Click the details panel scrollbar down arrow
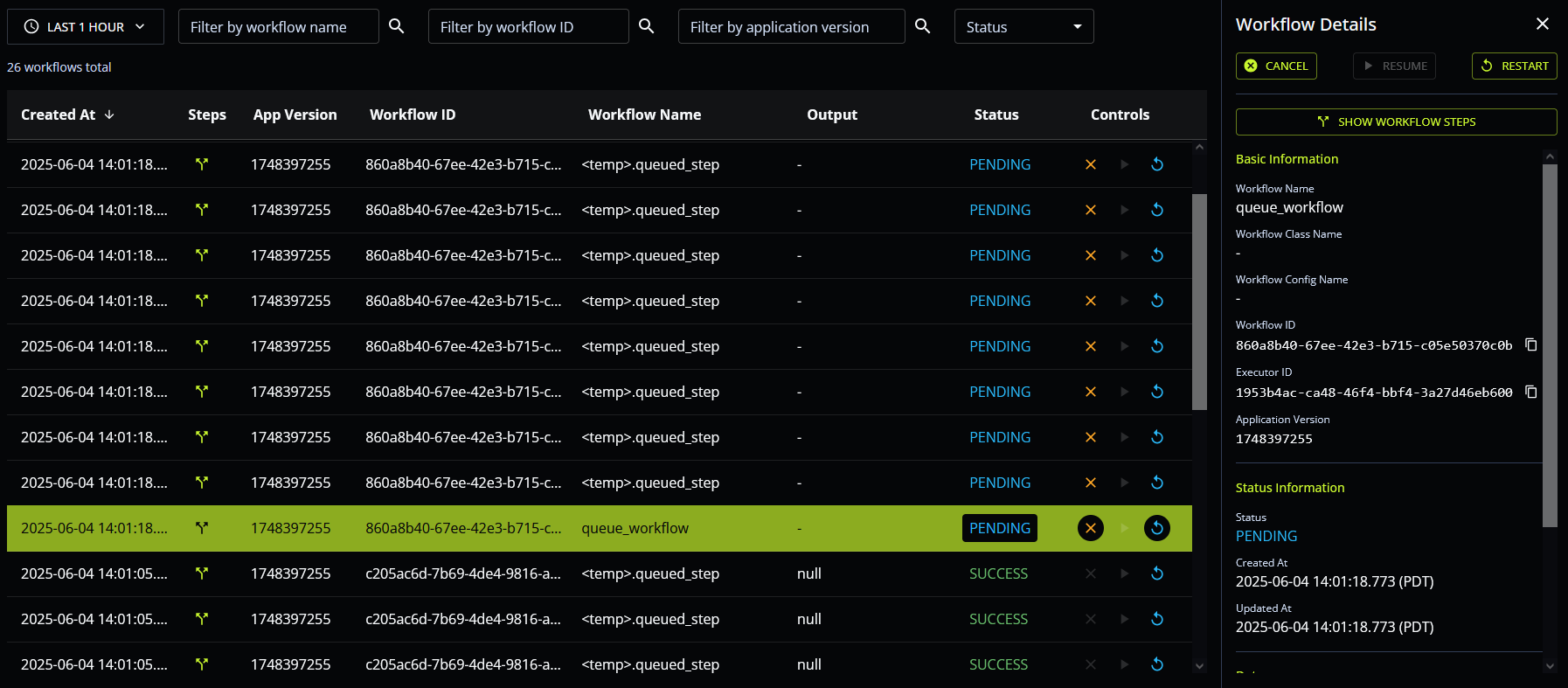1568x688 pixels. [x=1550, y=665]
